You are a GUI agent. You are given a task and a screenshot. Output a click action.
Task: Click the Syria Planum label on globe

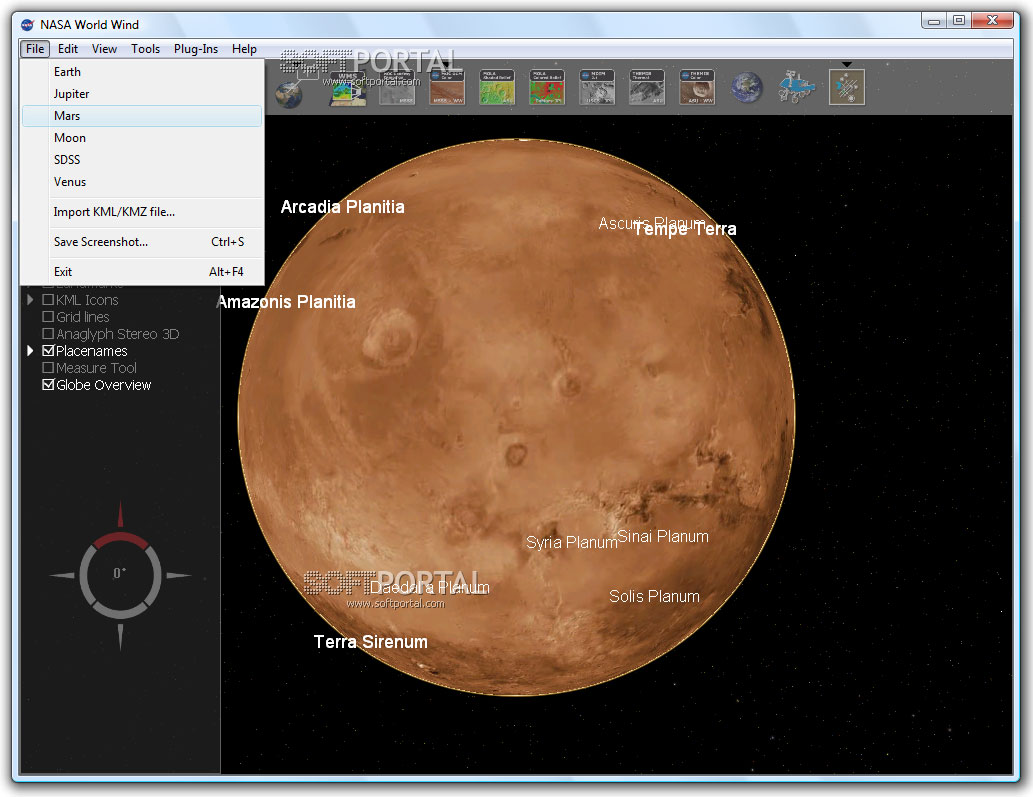point(572,543)
